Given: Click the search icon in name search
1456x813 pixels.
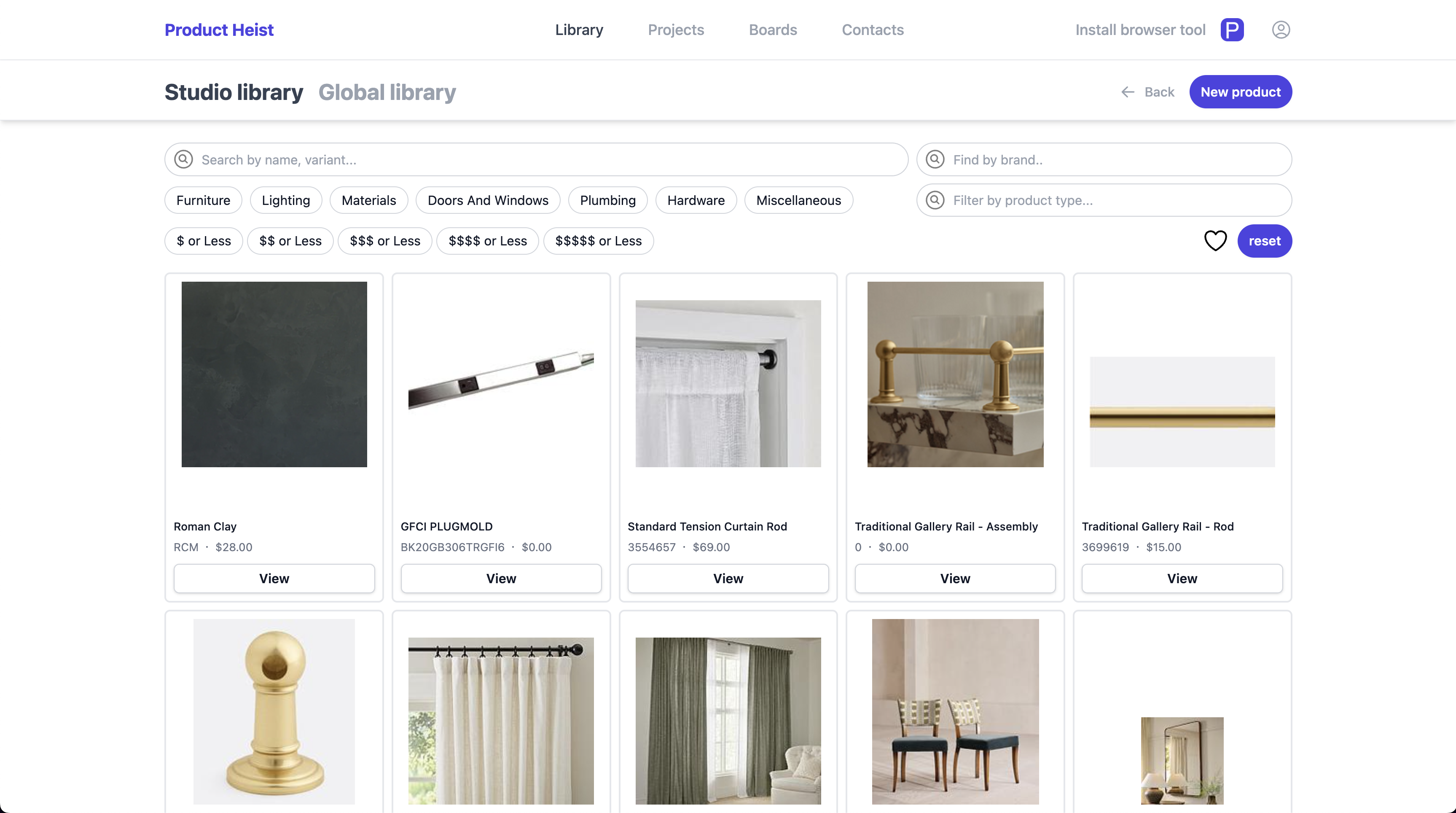Looking at the screenshot, I should point(183,159).
